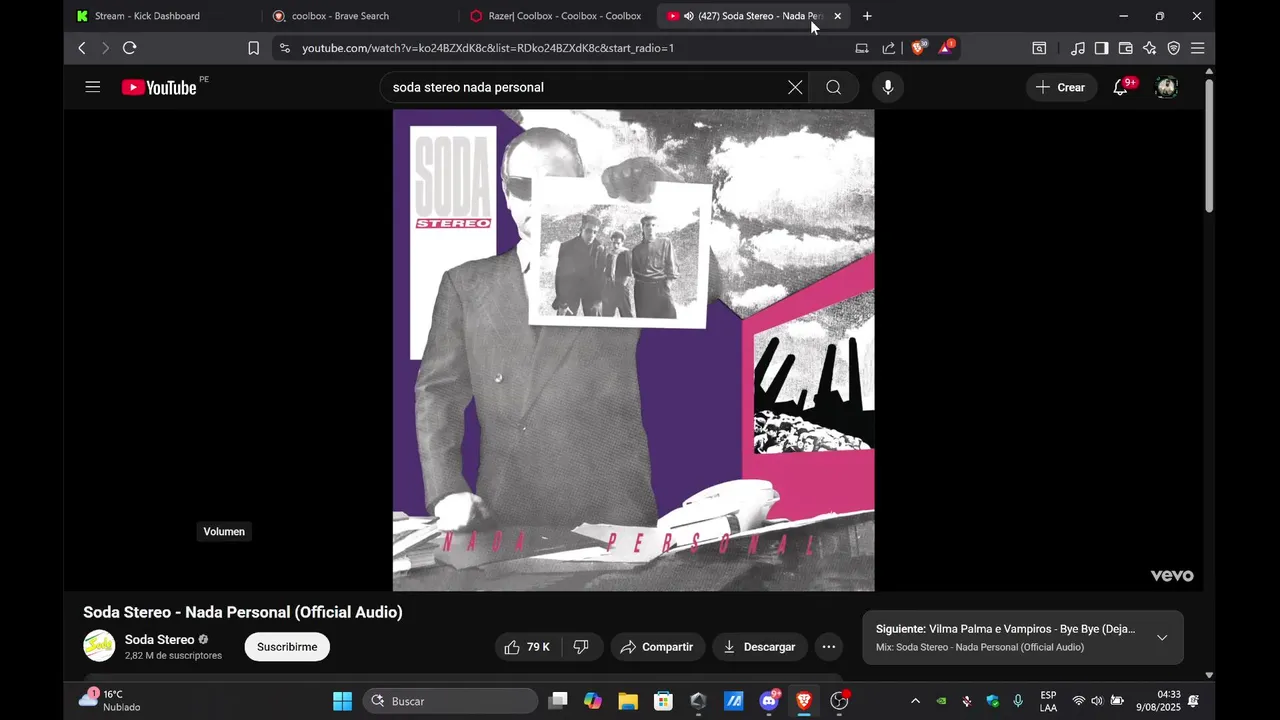Click the Compartir share button
The height and width of the screenshot is (720, 1280).
[658, 647]
